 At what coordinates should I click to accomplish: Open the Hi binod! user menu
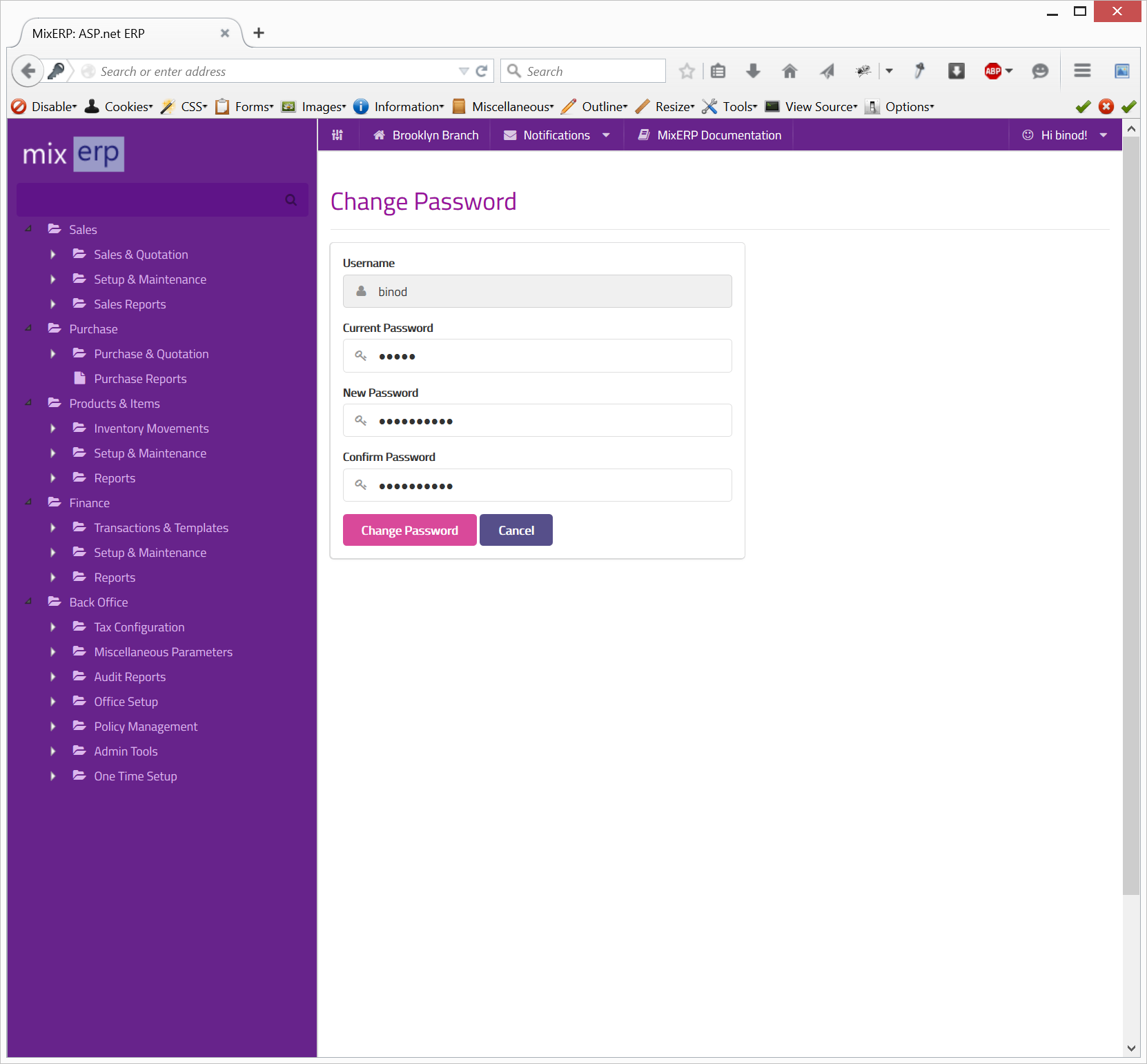click(x=1065, y=135)
